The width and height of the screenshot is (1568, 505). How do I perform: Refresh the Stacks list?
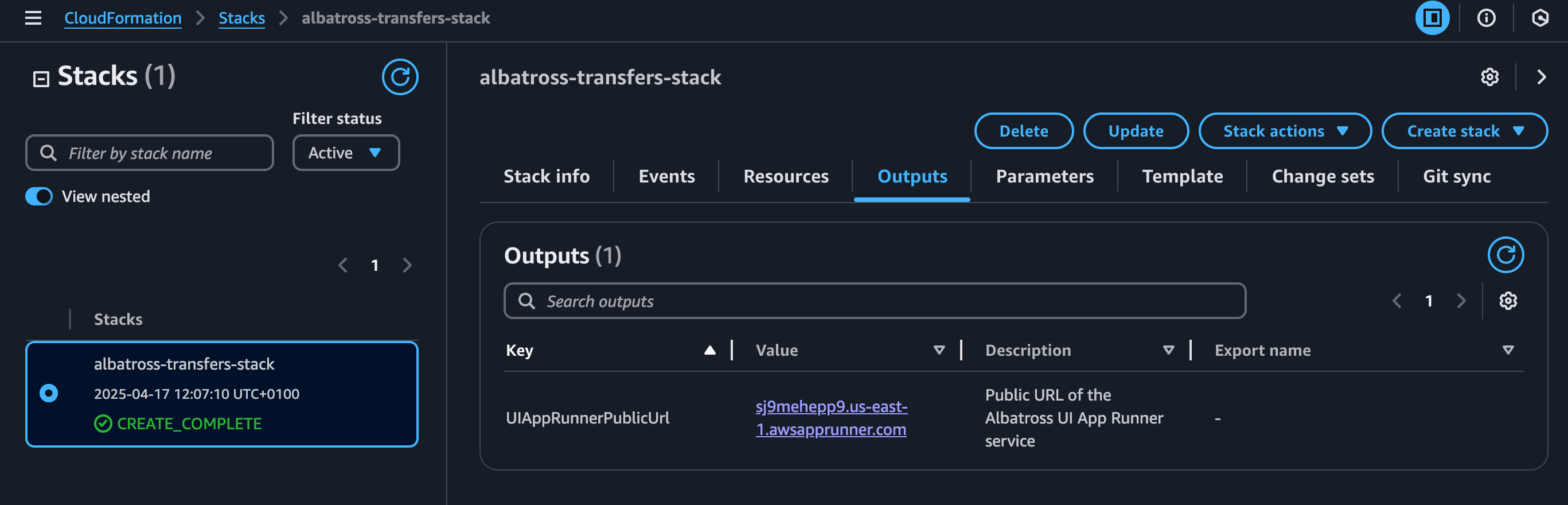(x=400, y=77)
